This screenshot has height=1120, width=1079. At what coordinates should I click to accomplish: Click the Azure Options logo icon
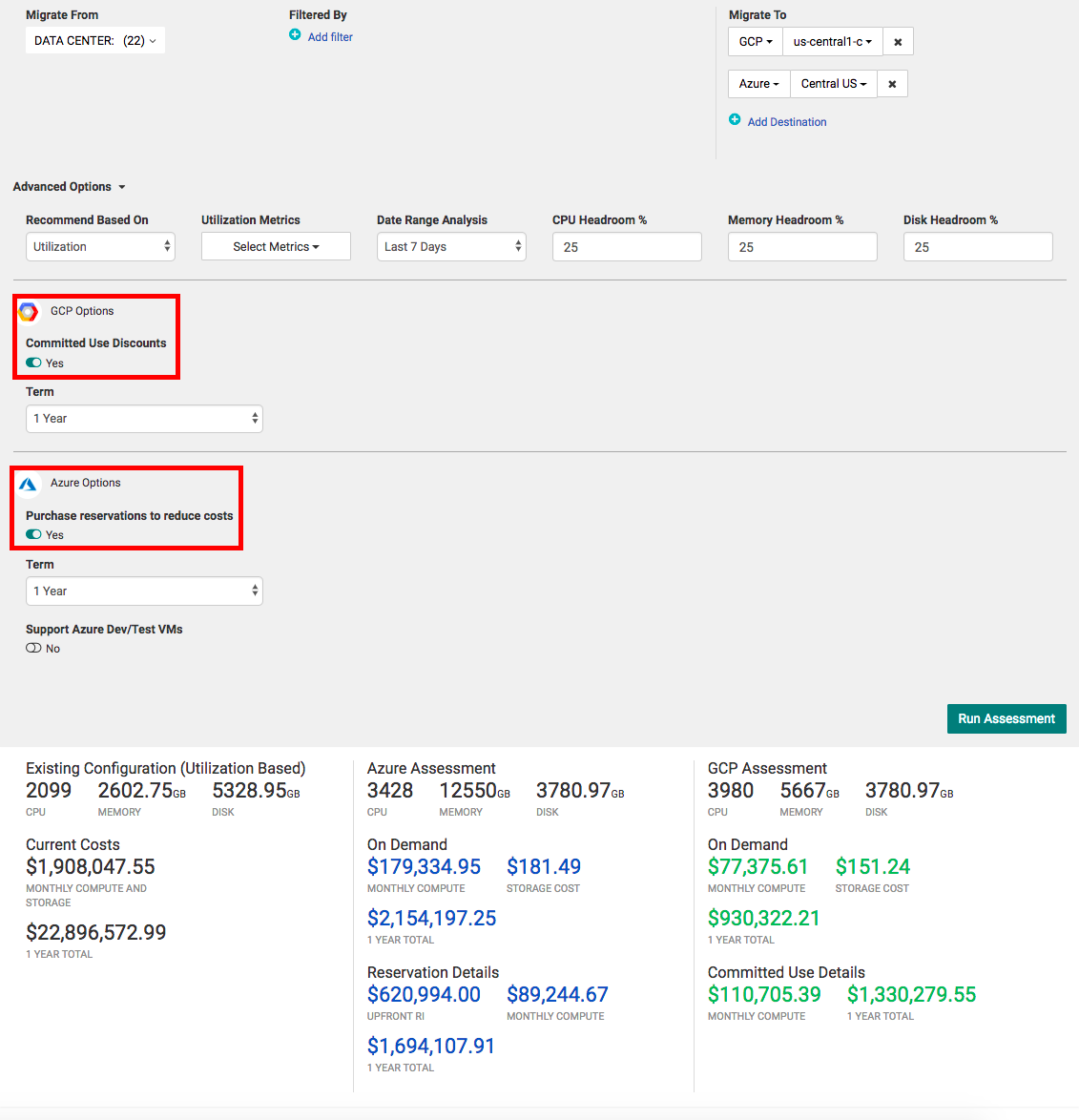pos(29,485)
